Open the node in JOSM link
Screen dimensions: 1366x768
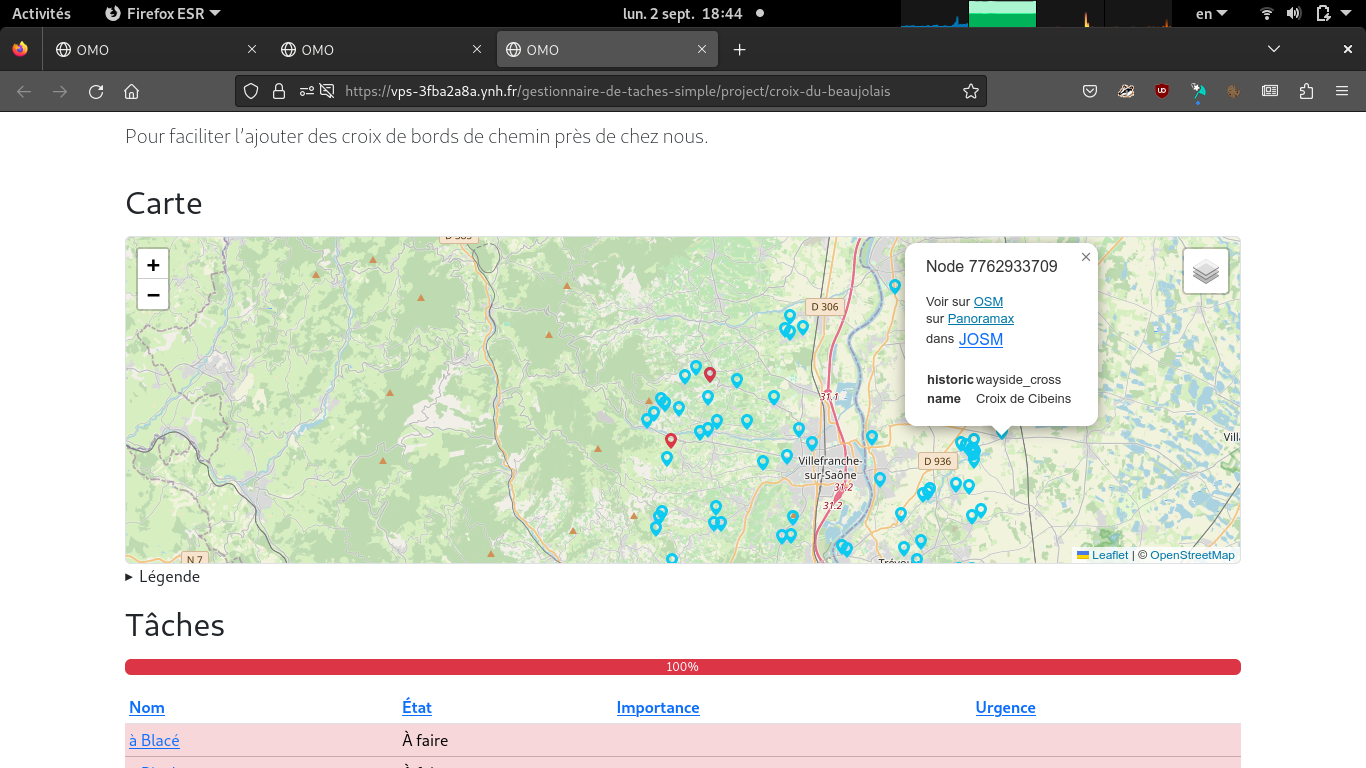click(x=980, y=339)
